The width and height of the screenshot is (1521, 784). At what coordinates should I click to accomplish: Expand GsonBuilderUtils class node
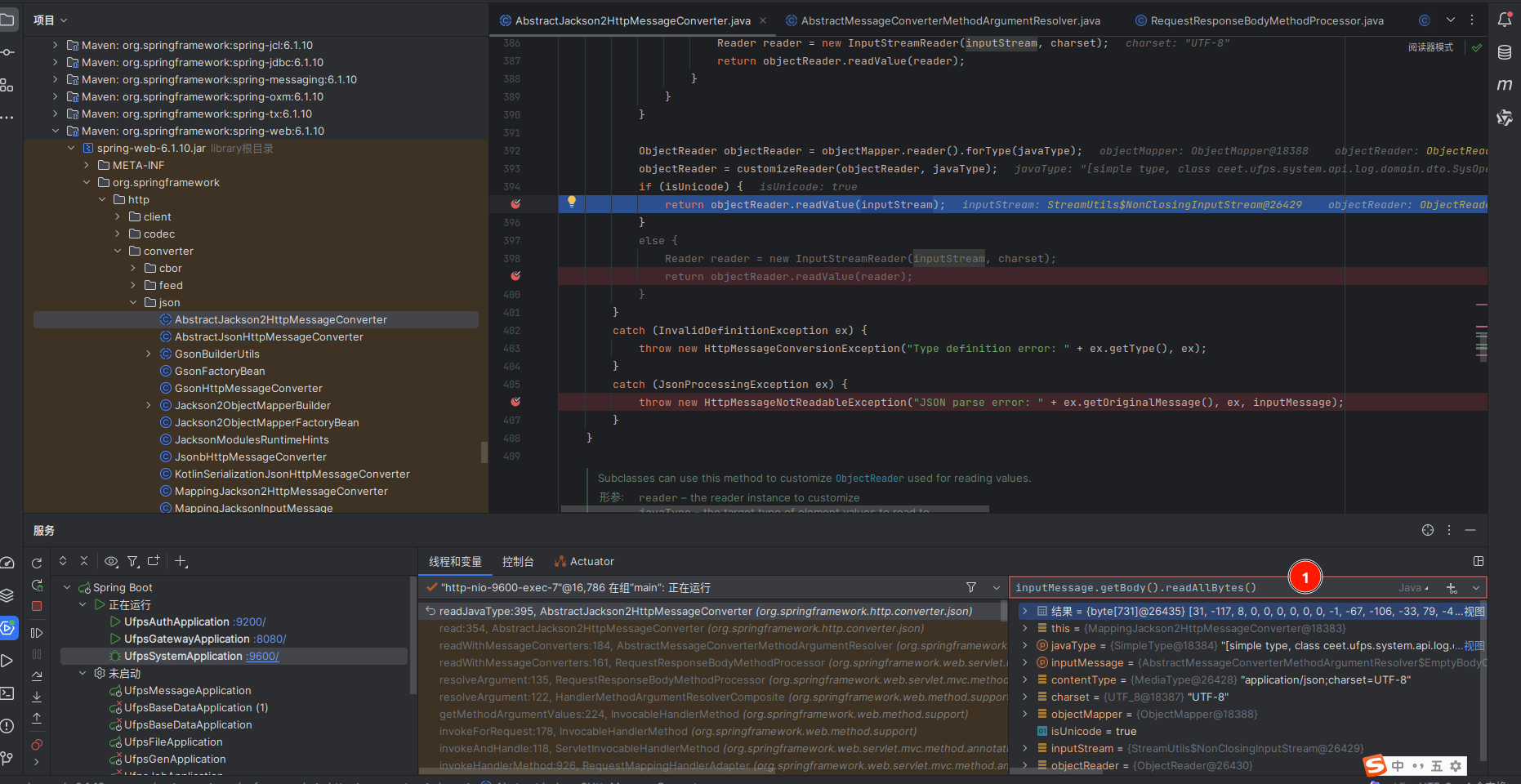pos(149,354)
